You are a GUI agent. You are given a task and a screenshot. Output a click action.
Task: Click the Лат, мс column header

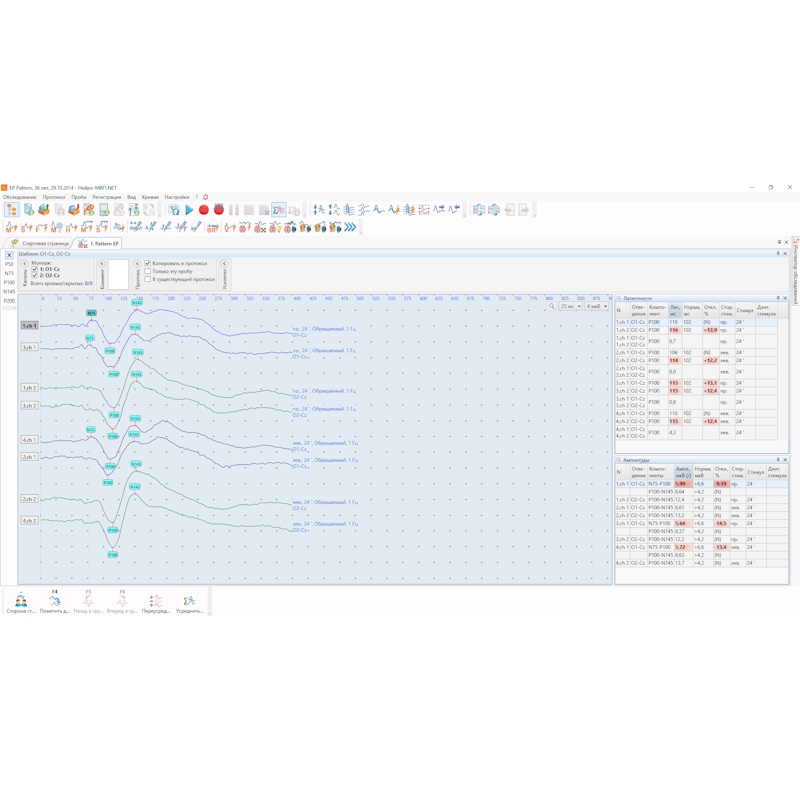[x=674, y=310]
